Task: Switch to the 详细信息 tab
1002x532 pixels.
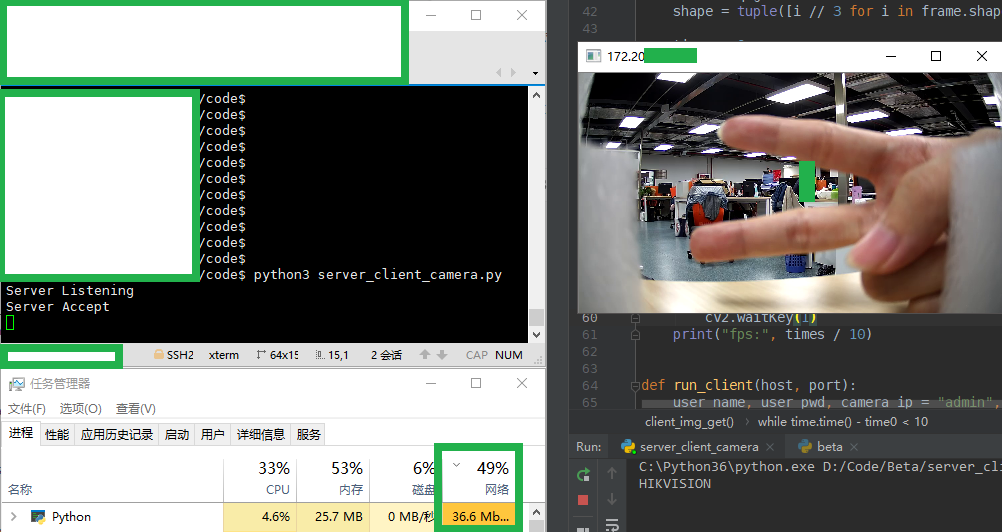Action: (x=261, y=435)
